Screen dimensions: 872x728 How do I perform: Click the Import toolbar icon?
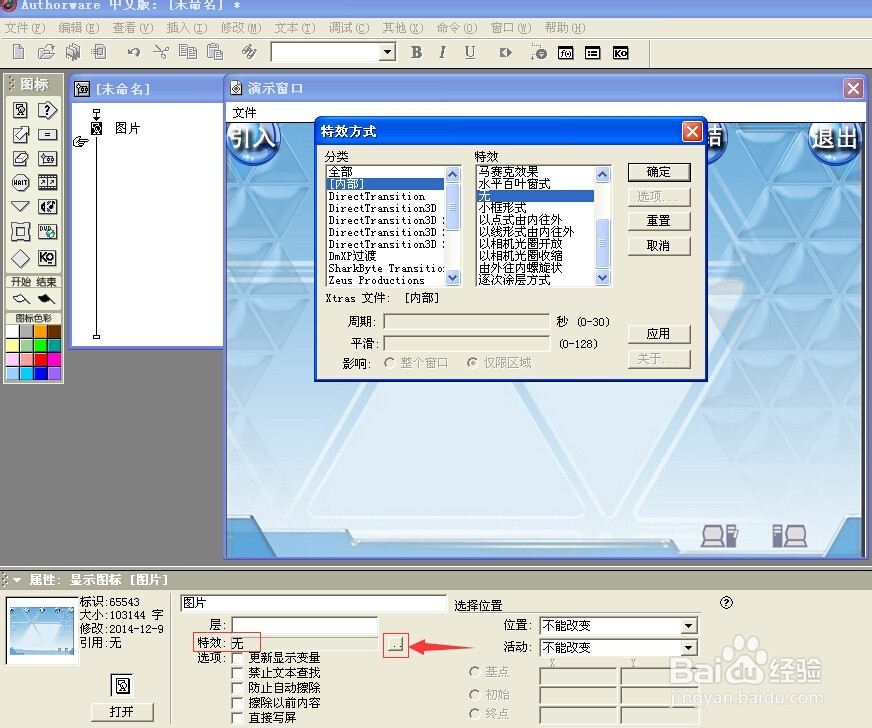(x=100, y=52)
